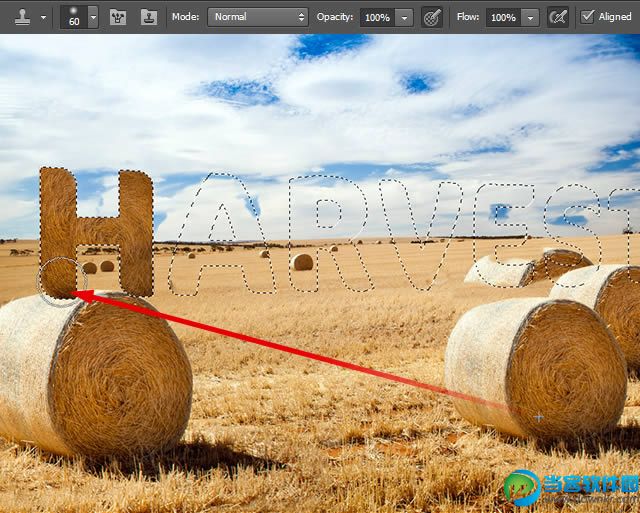
Task: Toggle the Brush panel icon
Action: click(x=118, y=17)
